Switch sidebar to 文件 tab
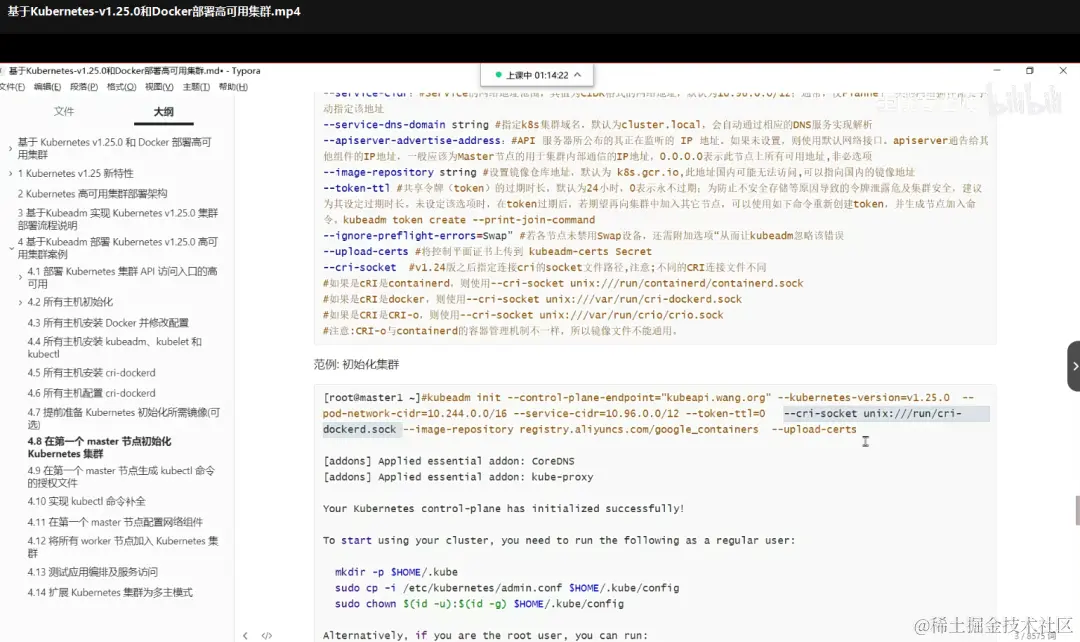1080x642 pixels. click(x=64, y=111)
